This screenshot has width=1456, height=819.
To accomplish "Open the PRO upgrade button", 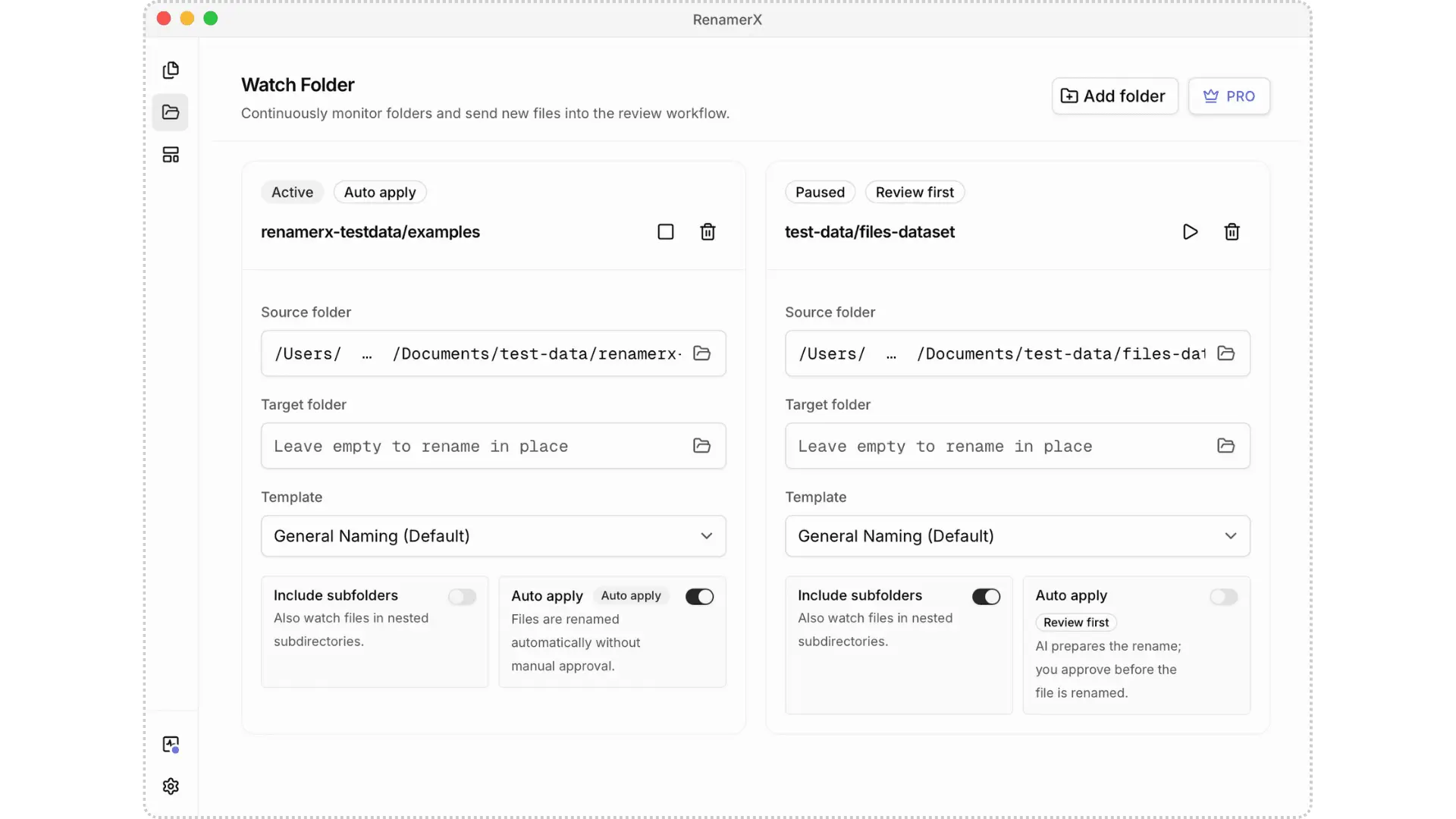I will click(x=1229, y=96).
